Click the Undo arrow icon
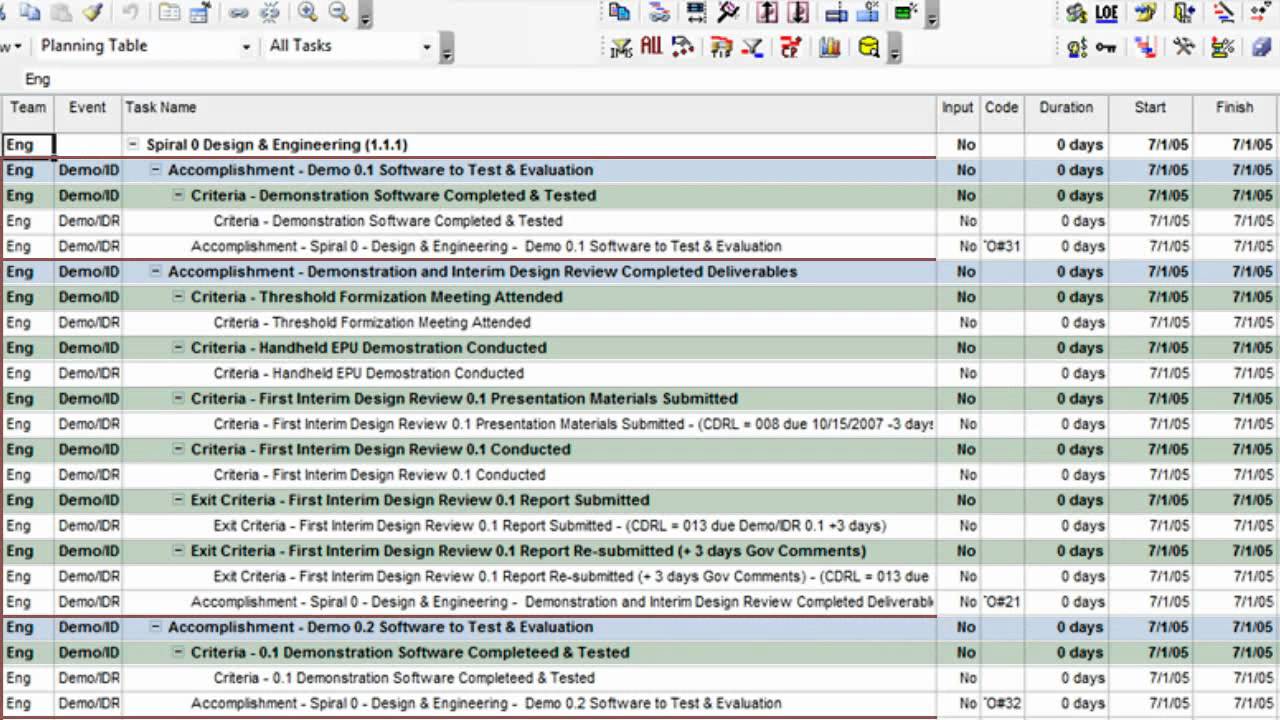 (130, 12)
